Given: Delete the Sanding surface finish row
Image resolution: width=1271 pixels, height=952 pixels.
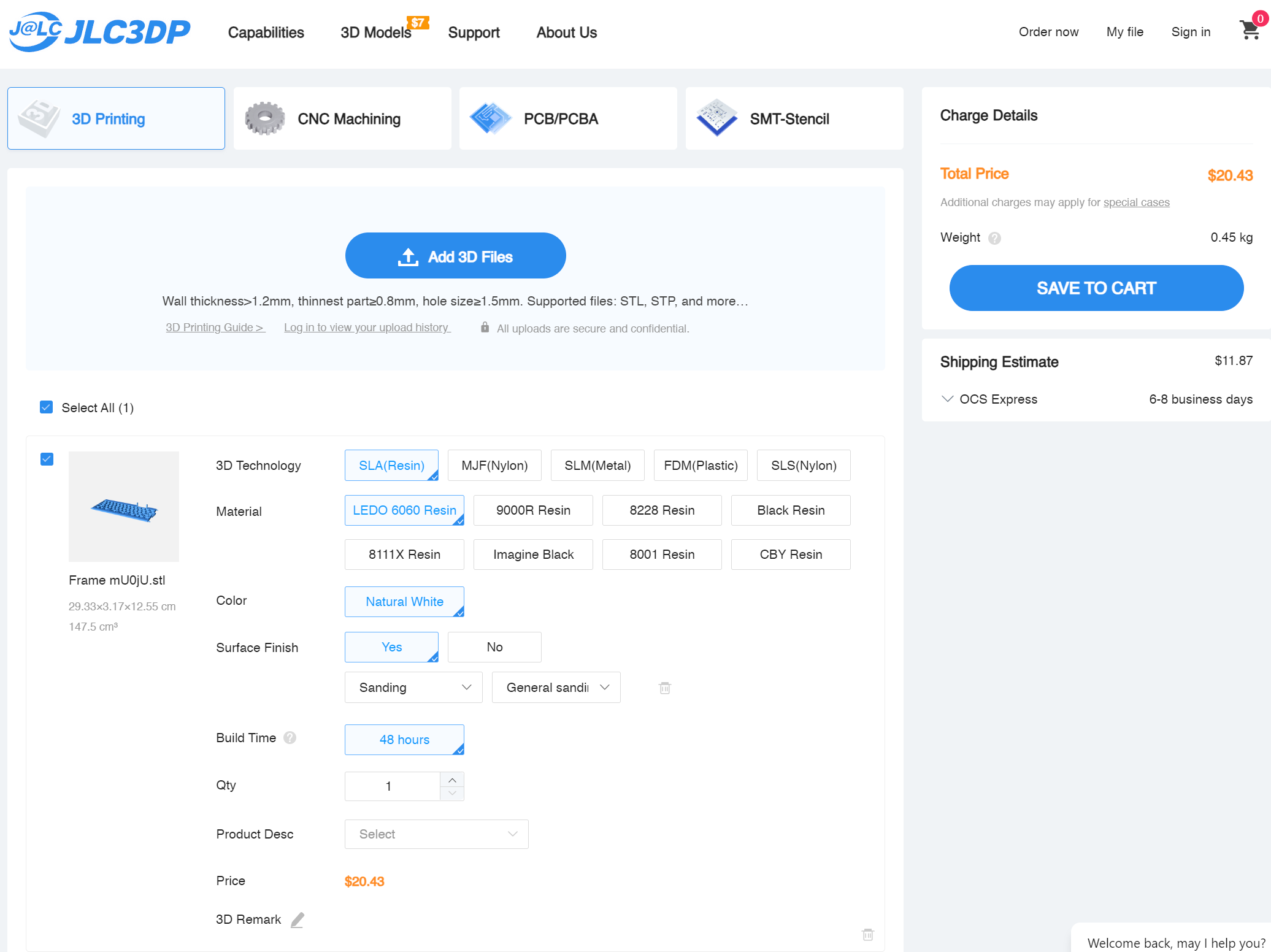Looking at the screenshot, I should (665, 688).
